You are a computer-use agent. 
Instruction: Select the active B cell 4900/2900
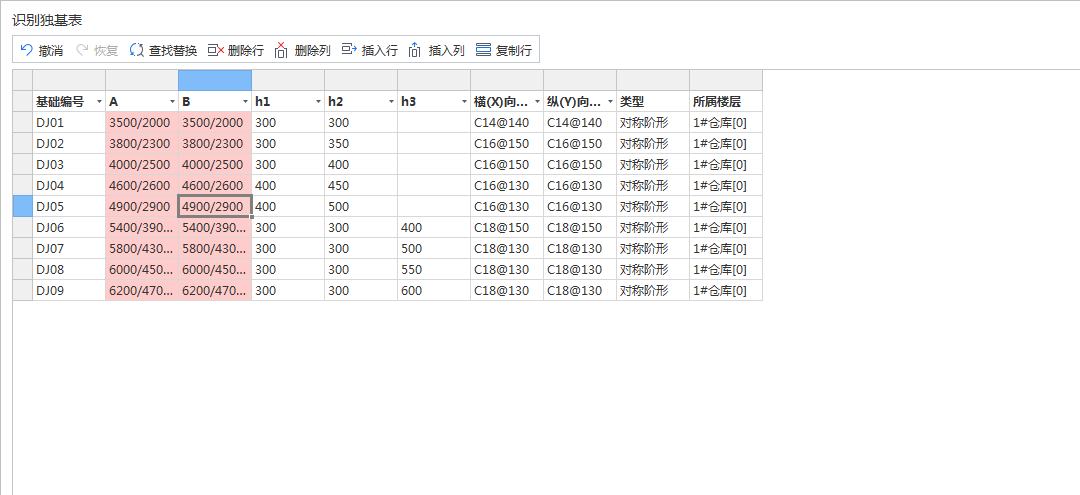click(215, 207)
